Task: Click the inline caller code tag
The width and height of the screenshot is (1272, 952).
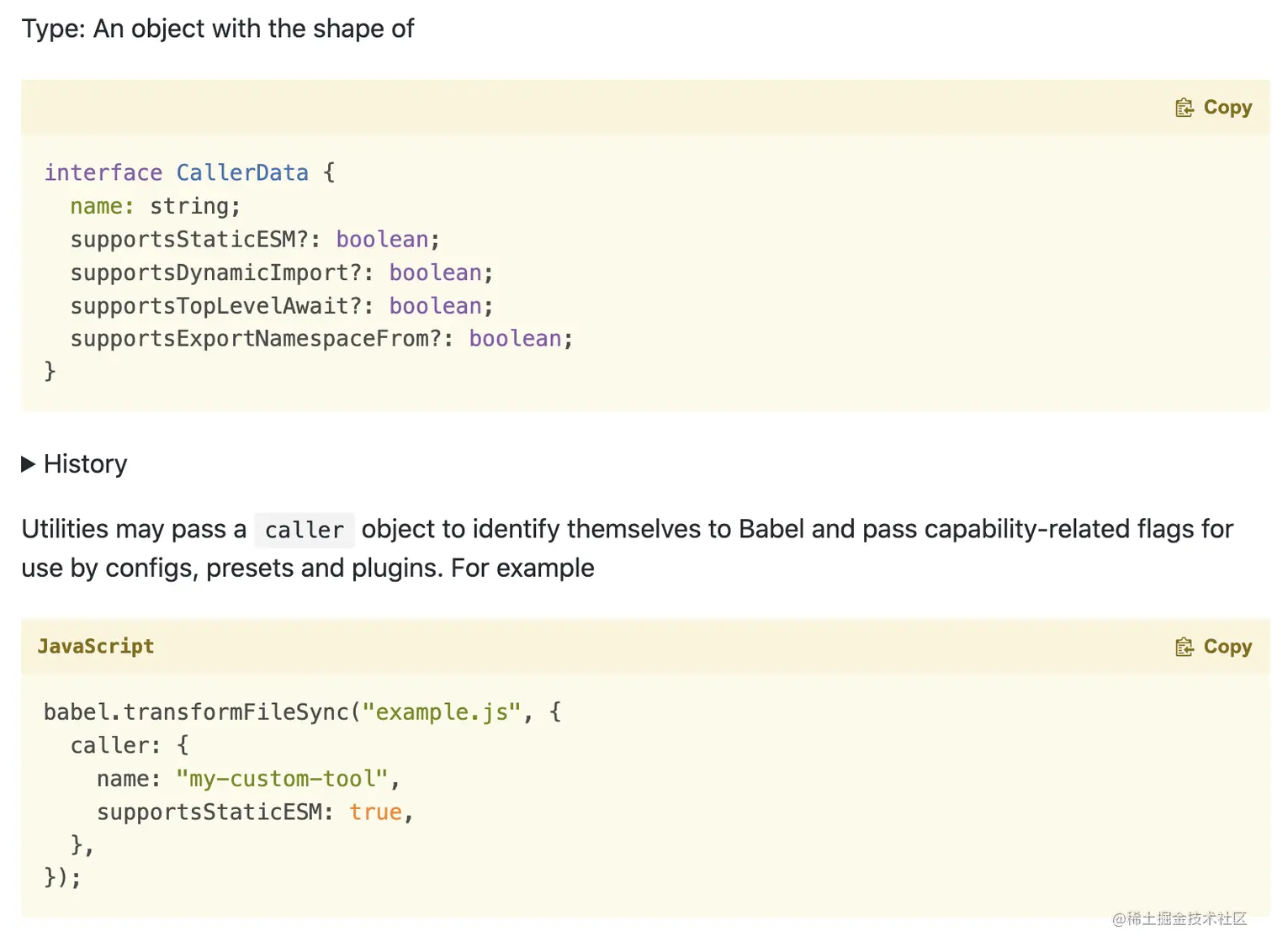Action: point(304,531)
